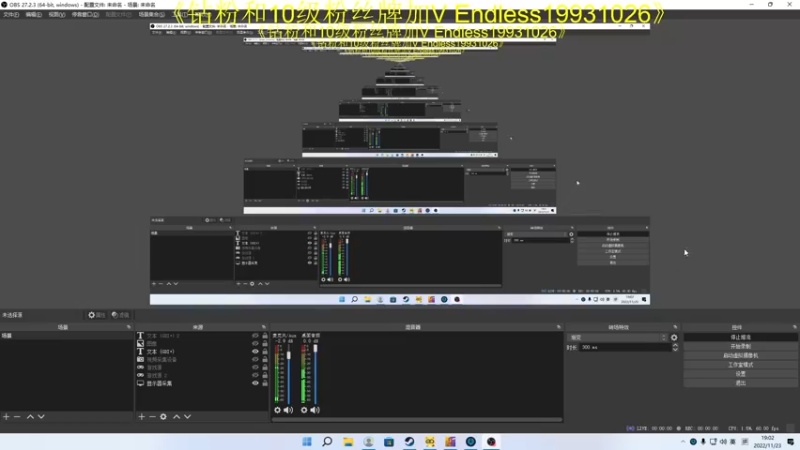Open 设置 settings from controls panel

click(x=740, y=374)
